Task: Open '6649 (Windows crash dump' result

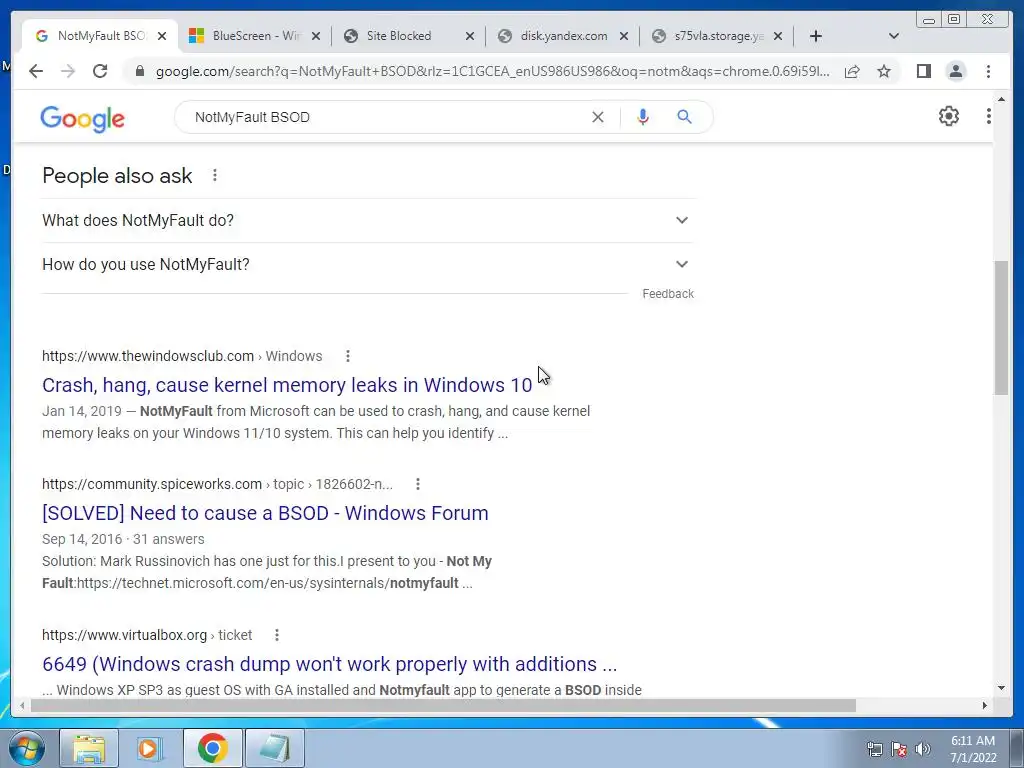Action: 329,664
